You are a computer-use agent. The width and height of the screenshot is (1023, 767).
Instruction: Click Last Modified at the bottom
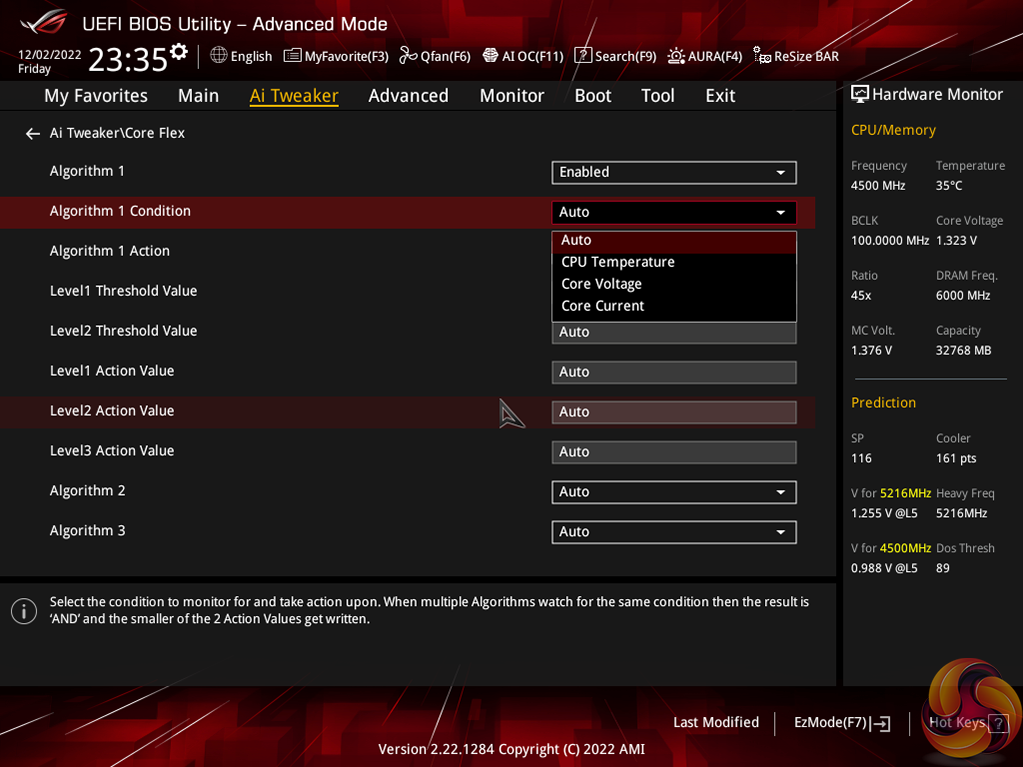click(716, 722)
